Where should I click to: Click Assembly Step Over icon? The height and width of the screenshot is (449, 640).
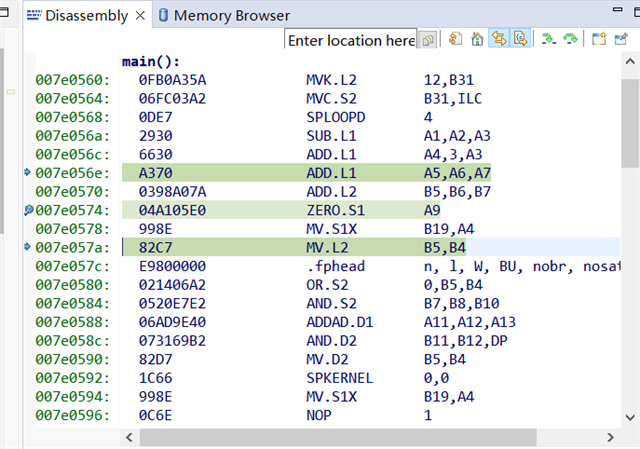[x=570, y=39]
